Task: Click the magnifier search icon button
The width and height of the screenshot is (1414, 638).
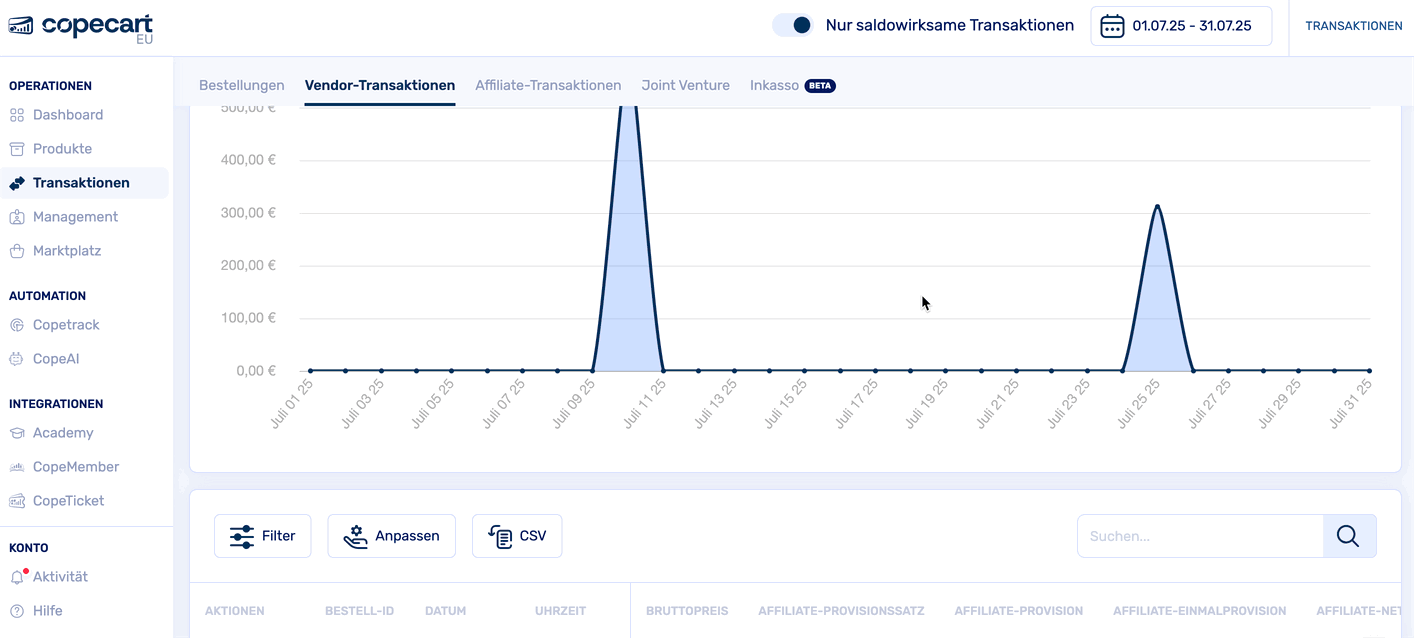Action: [x=1348, y=536]
